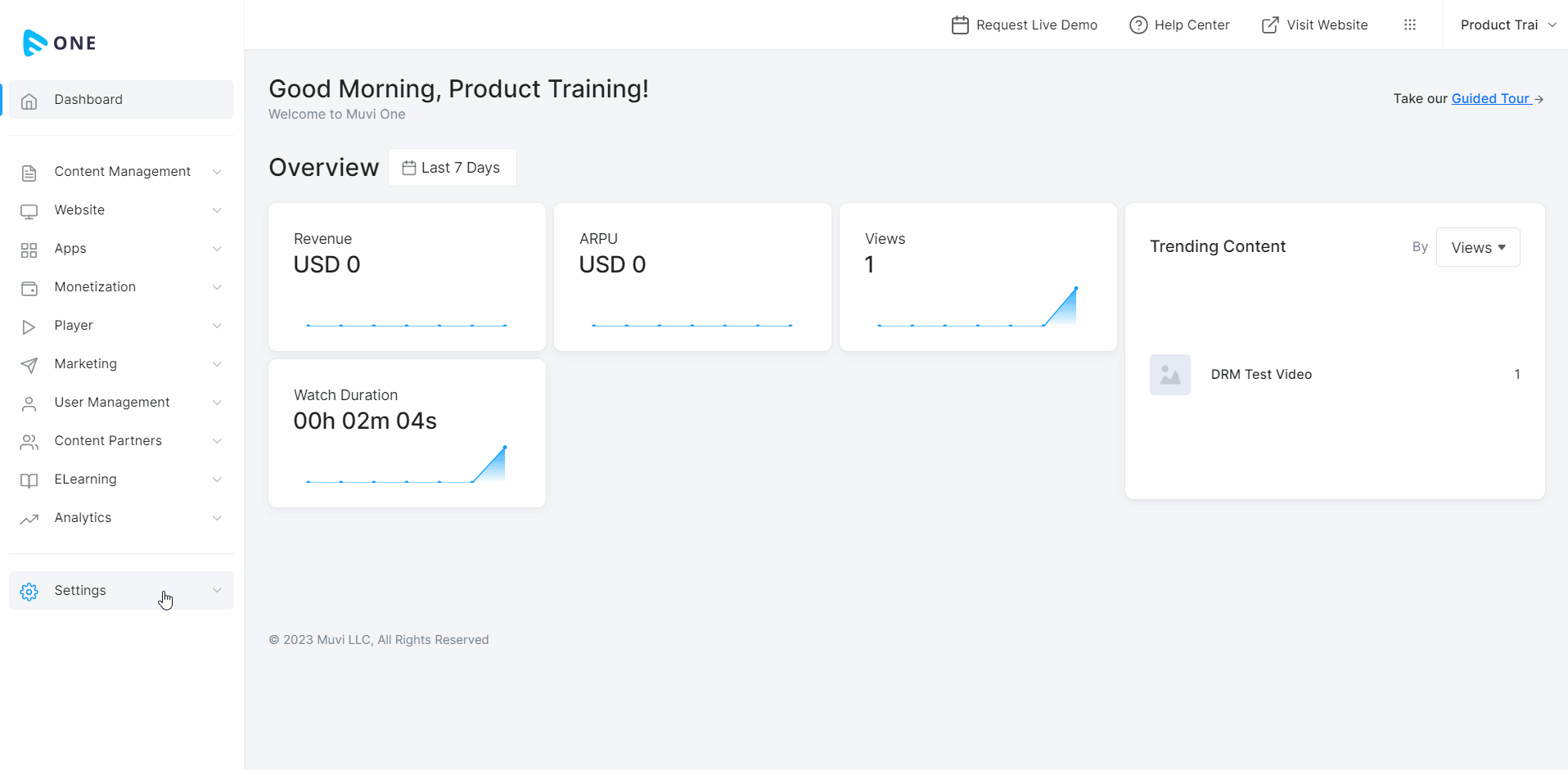Open the Last 7 Days date filter
The width and height of the screenshot is (1568, 770).
453,168
